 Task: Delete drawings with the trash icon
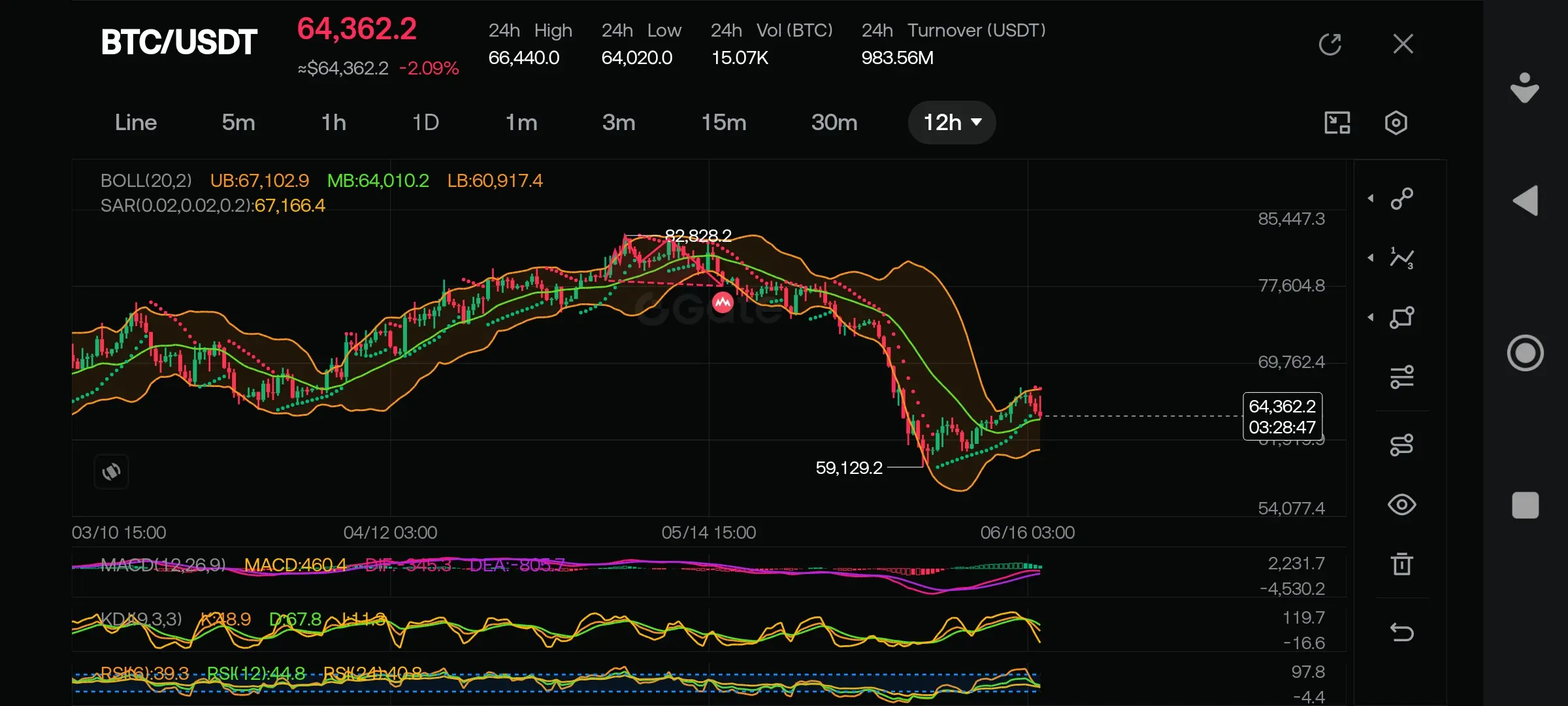pyautogui.click(x=1402, y=564)
